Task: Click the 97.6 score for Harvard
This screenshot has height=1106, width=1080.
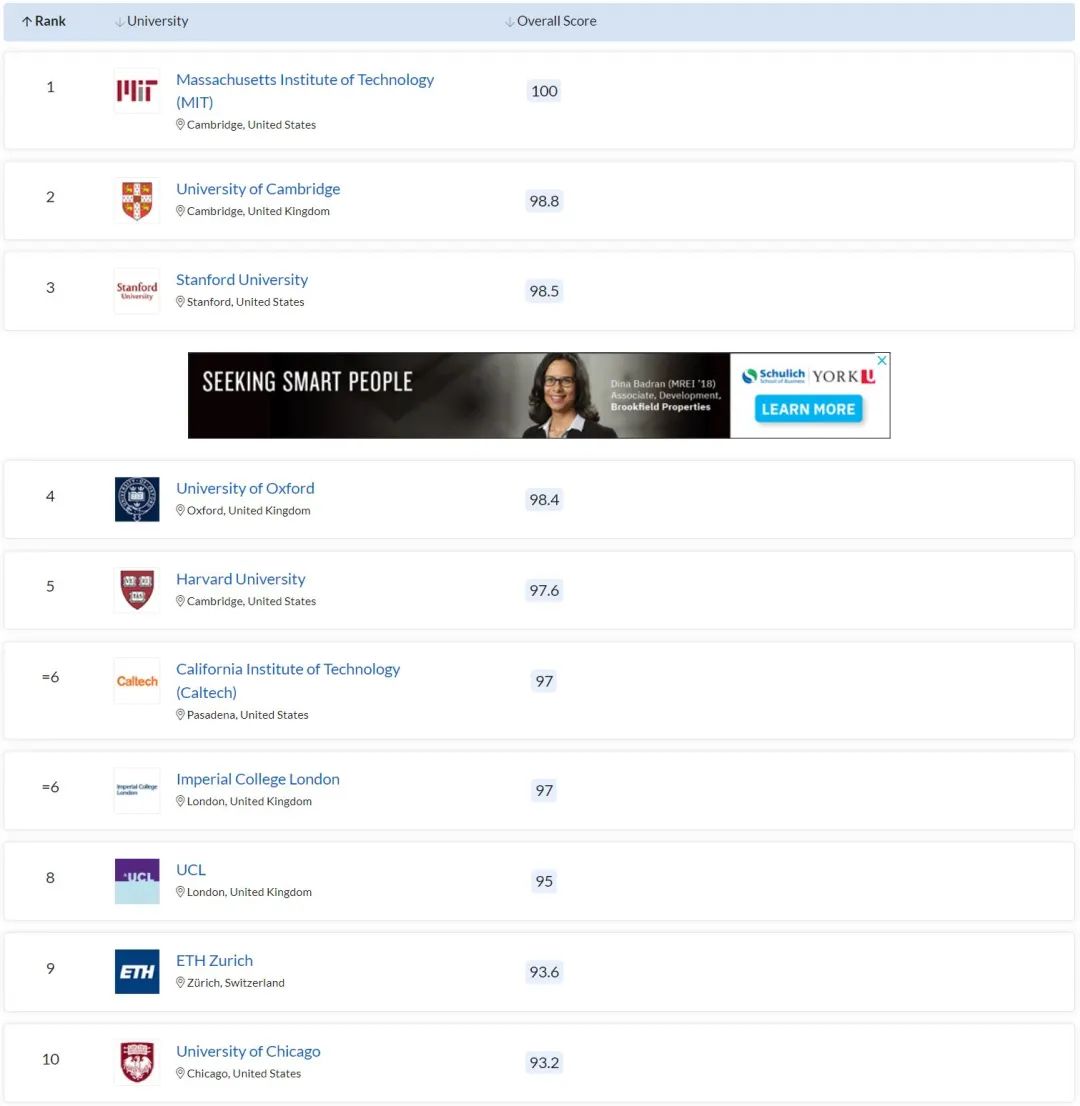Action: [x=544, y=590]
